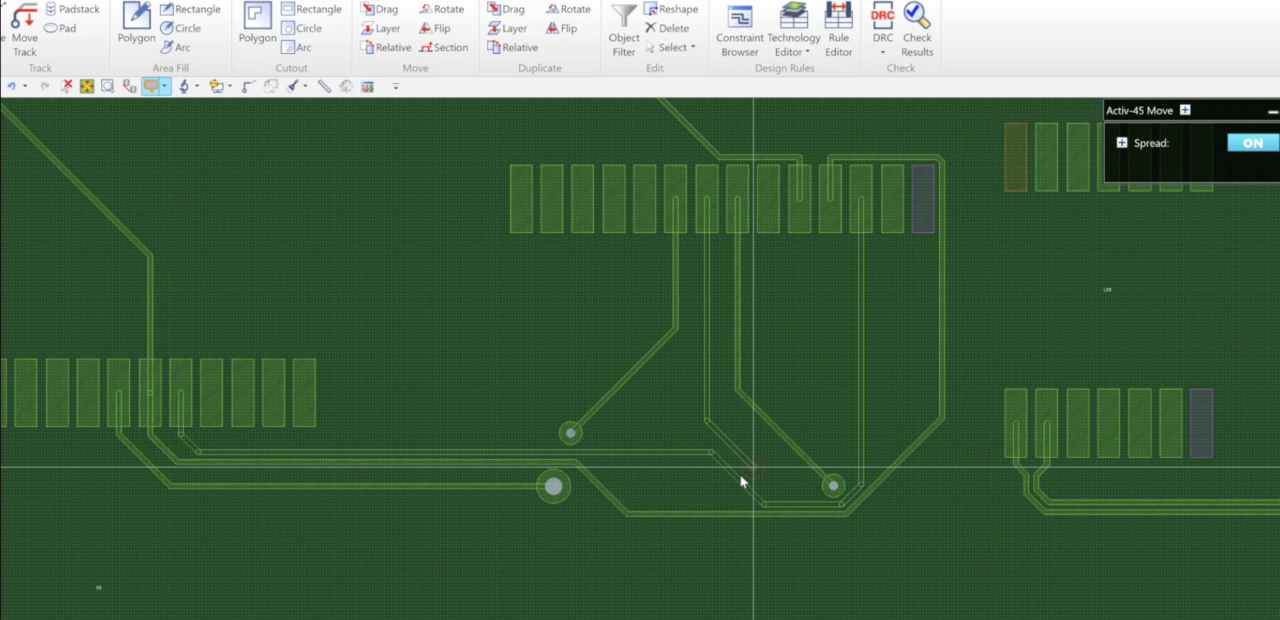Screen dimensions: 1280x620
Task: Toggle the Spread ON switch
Action: click(1252, 143)
